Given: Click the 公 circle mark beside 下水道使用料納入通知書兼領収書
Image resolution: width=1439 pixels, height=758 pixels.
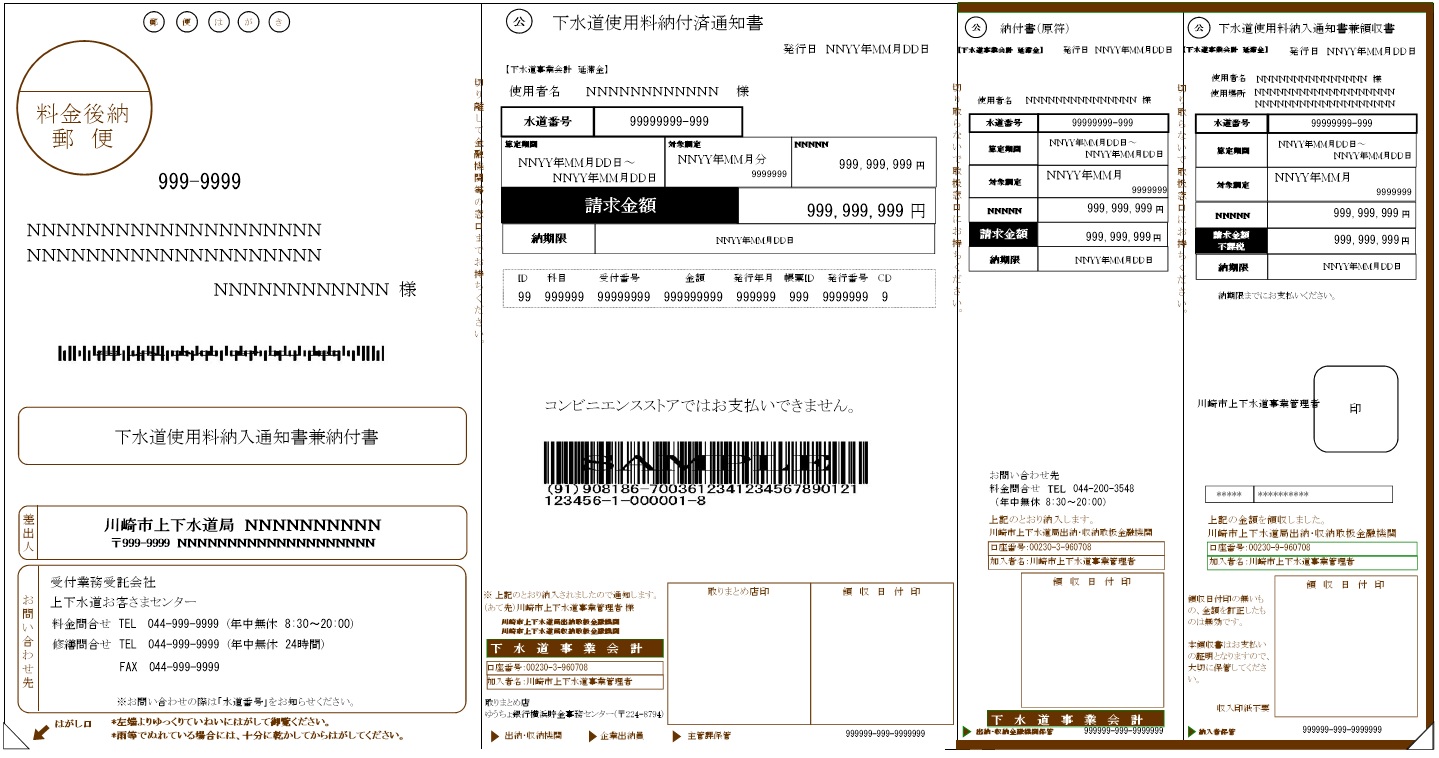Looking at the screenshot, I should click(x=1200, y=29).
